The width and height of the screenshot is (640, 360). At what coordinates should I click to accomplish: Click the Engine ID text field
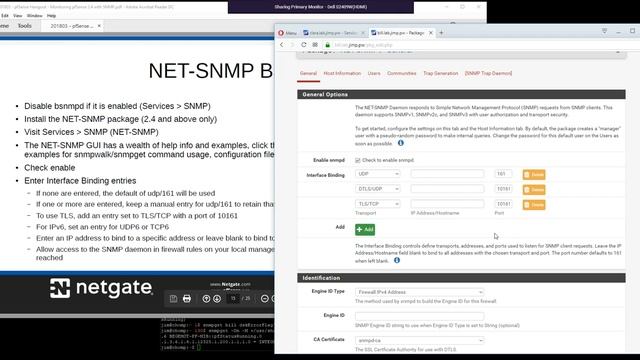(x=420, y=316)
